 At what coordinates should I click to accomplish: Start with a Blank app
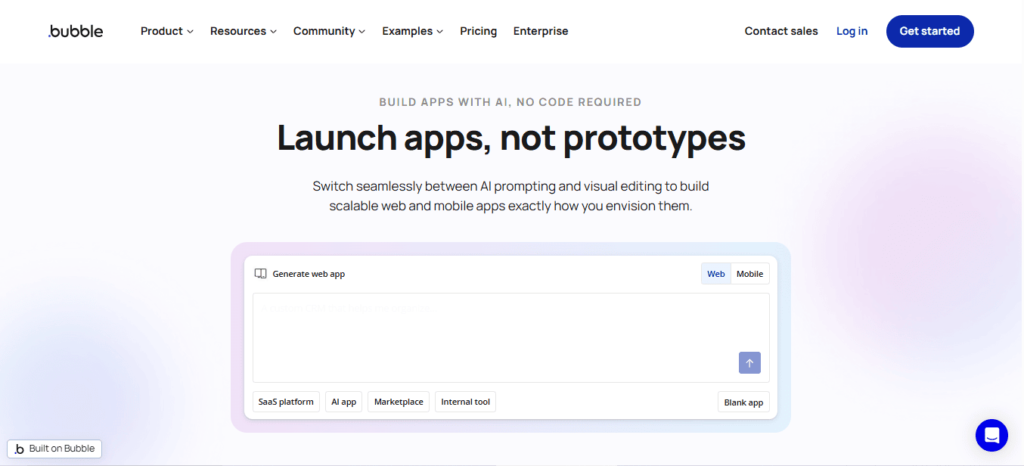tap(743, 403)
